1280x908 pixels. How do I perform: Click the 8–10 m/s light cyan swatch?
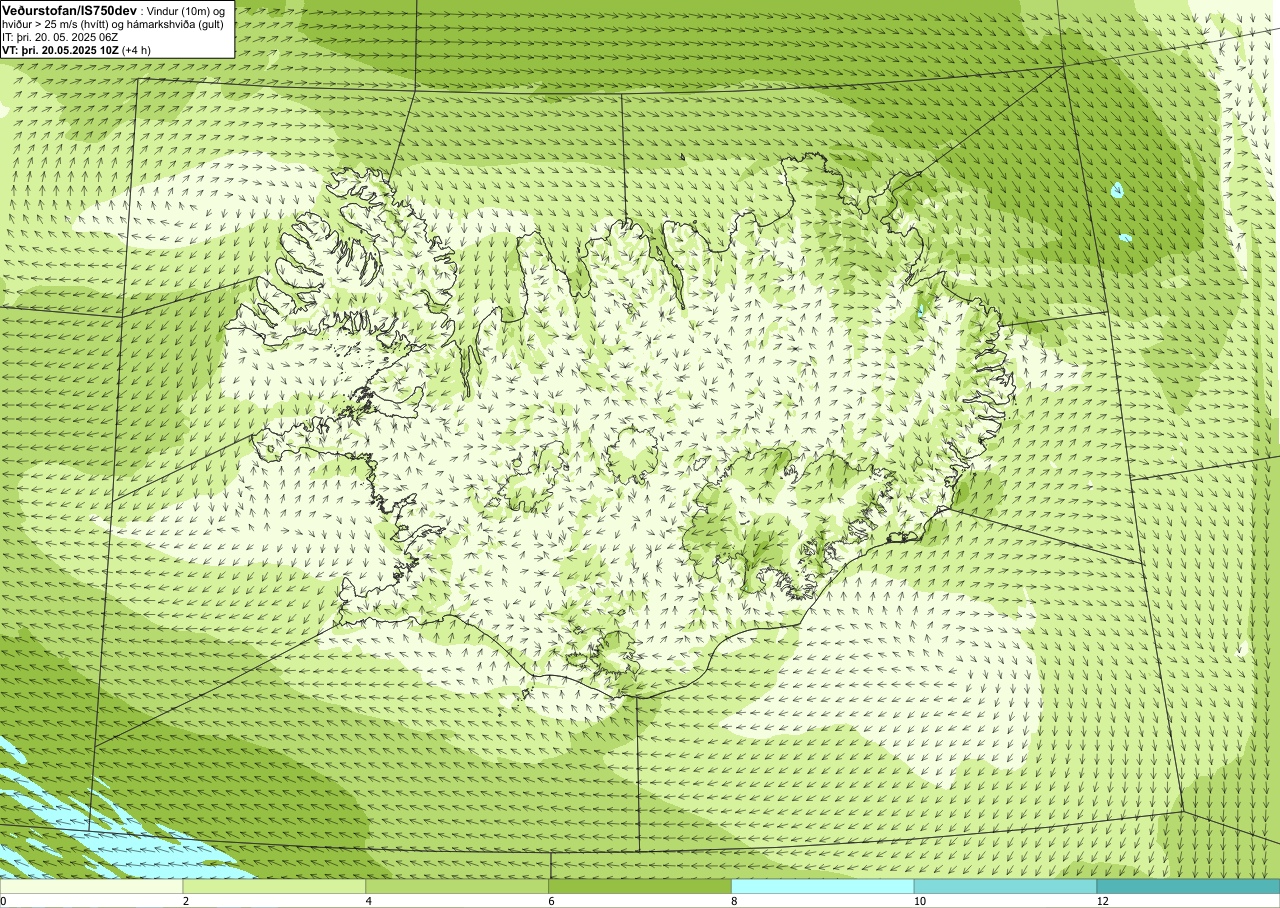(823, 886)
